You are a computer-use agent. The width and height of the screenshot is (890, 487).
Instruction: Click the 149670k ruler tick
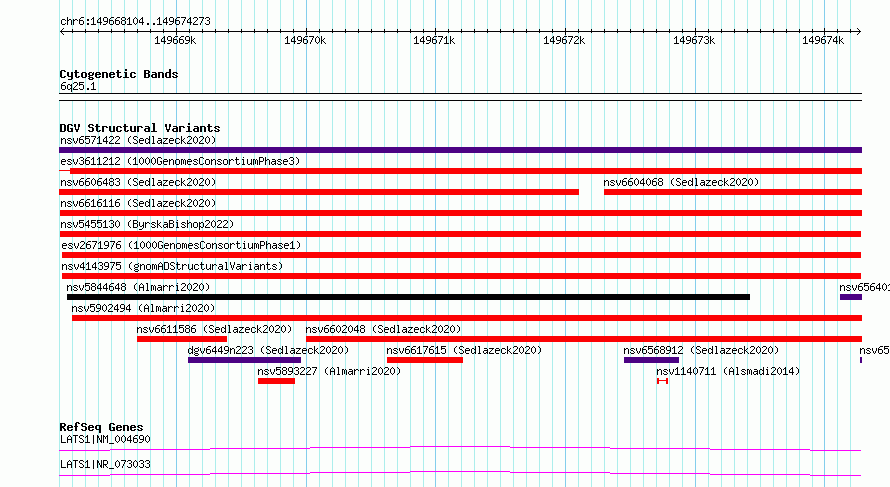click(x=305, y=40)
